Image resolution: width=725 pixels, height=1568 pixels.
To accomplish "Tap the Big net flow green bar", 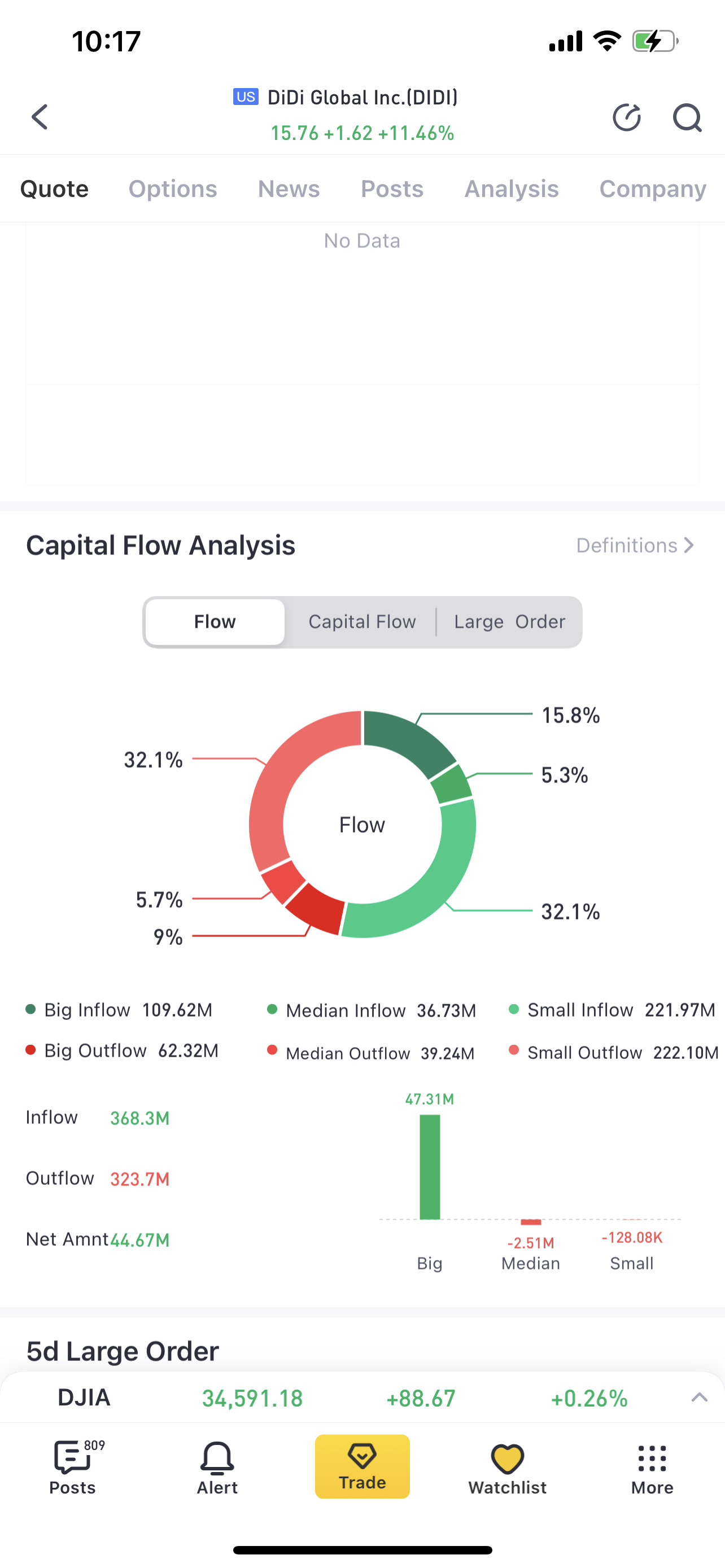I will click(x=430, y=1166).
